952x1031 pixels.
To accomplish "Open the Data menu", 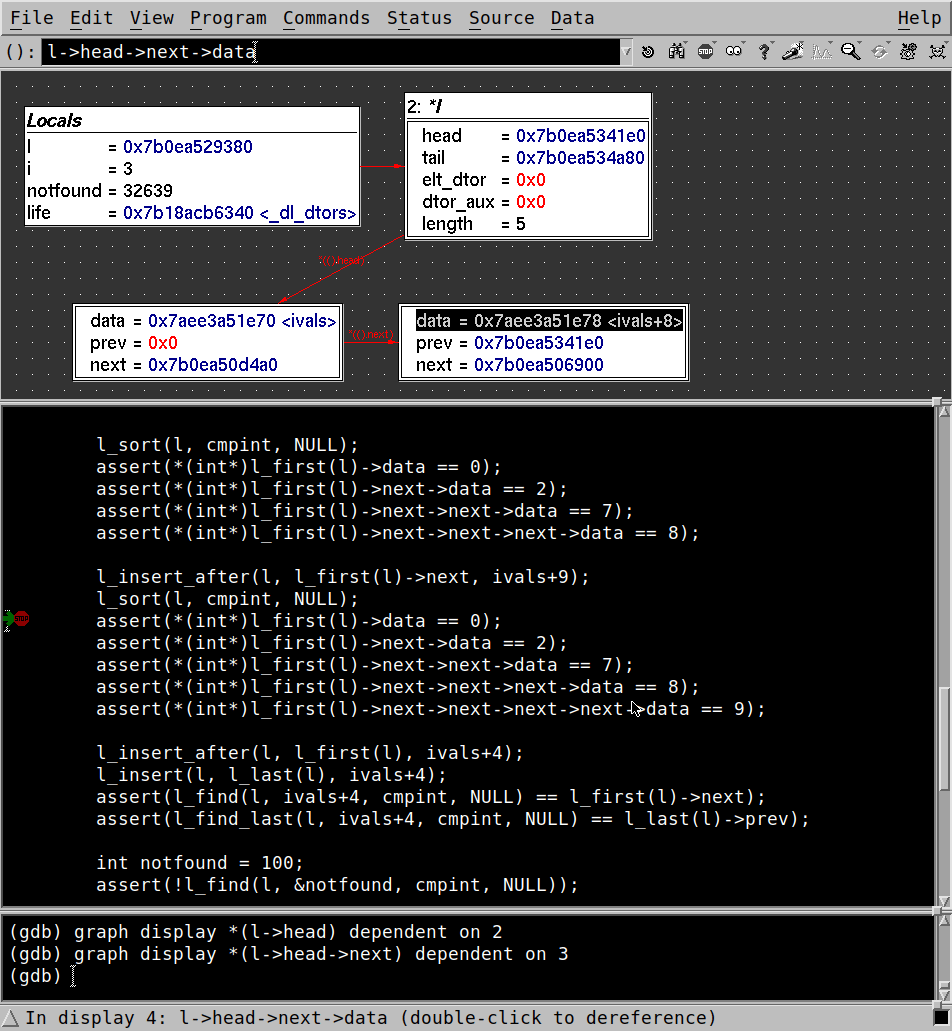I will tap(571, 17).
